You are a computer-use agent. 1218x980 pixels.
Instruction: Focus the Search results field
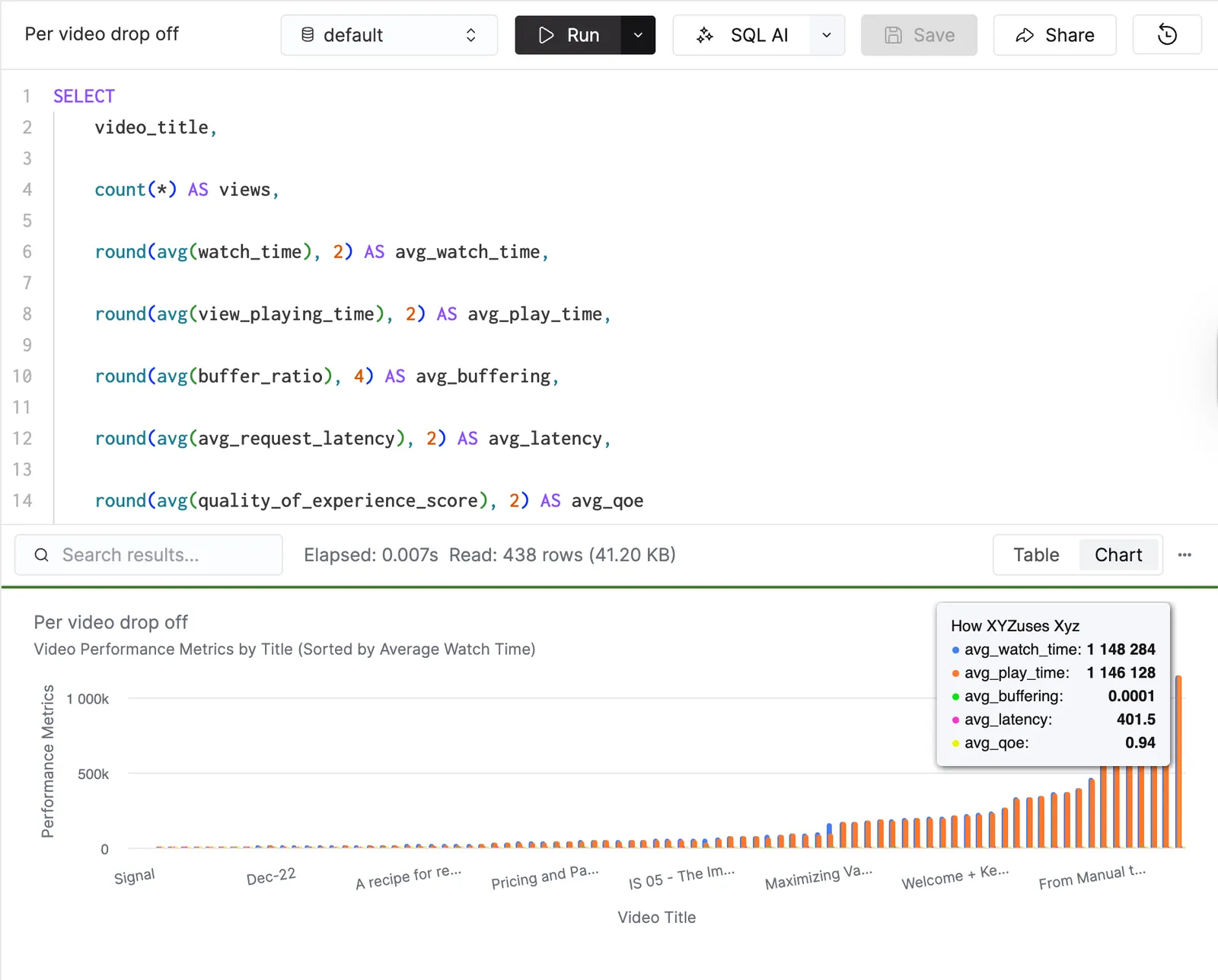click(x=148, y=555)
